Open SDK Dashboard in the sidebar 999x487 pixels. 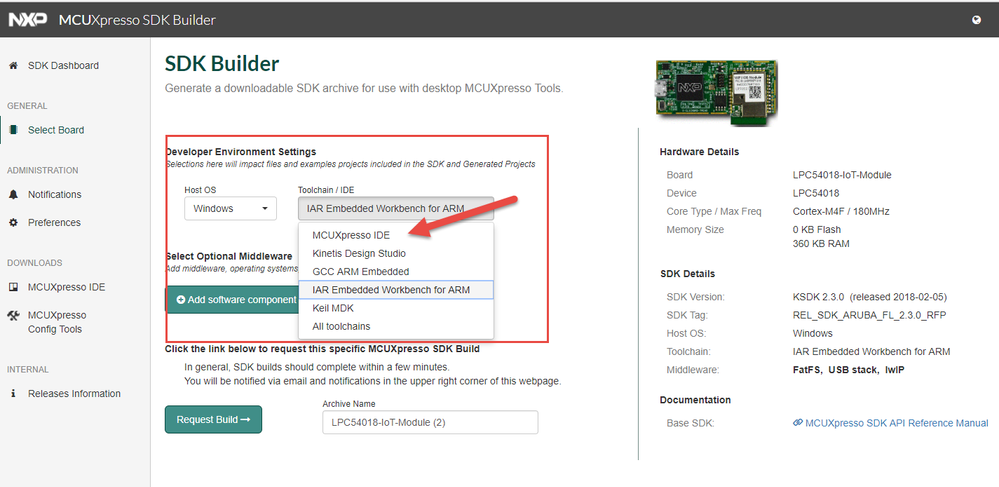[63, 65]
